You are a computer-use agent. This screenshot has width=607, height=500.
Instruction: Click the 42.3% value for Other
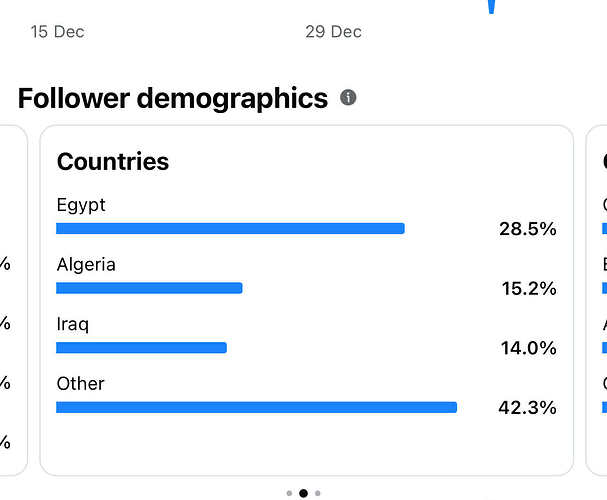click(527, 408)
